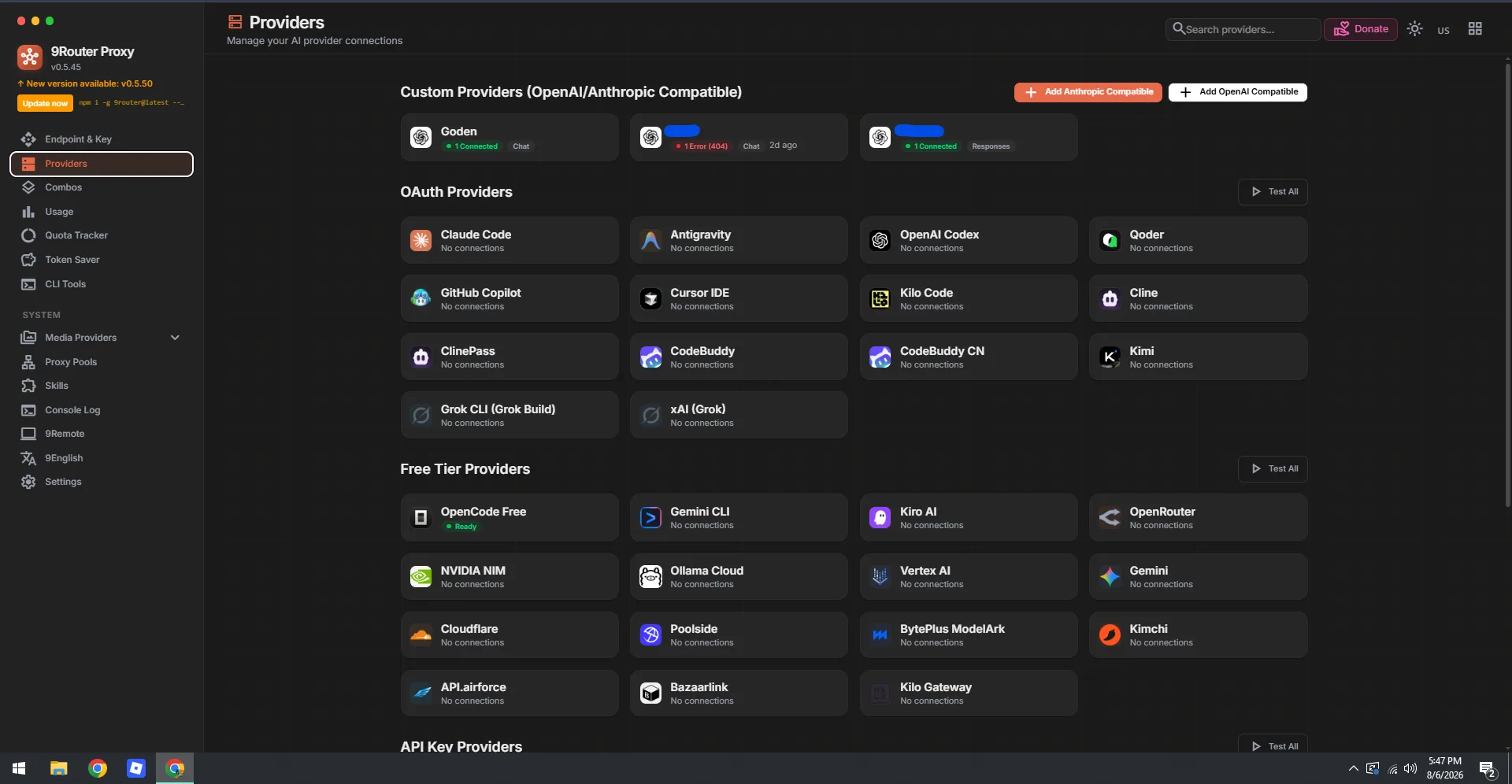Click the Add Anthropic Compatible button
The height and width of the screenshot is (784, 1512).
[x=1088, y=92]
